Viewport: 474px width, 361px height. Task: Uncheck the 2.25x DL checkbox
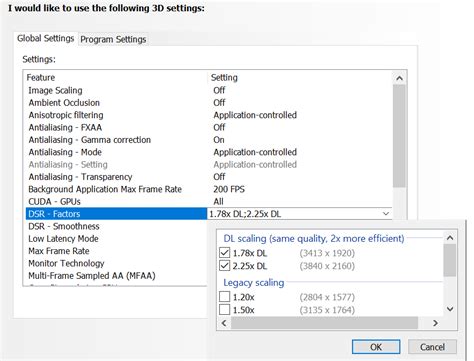224,266
